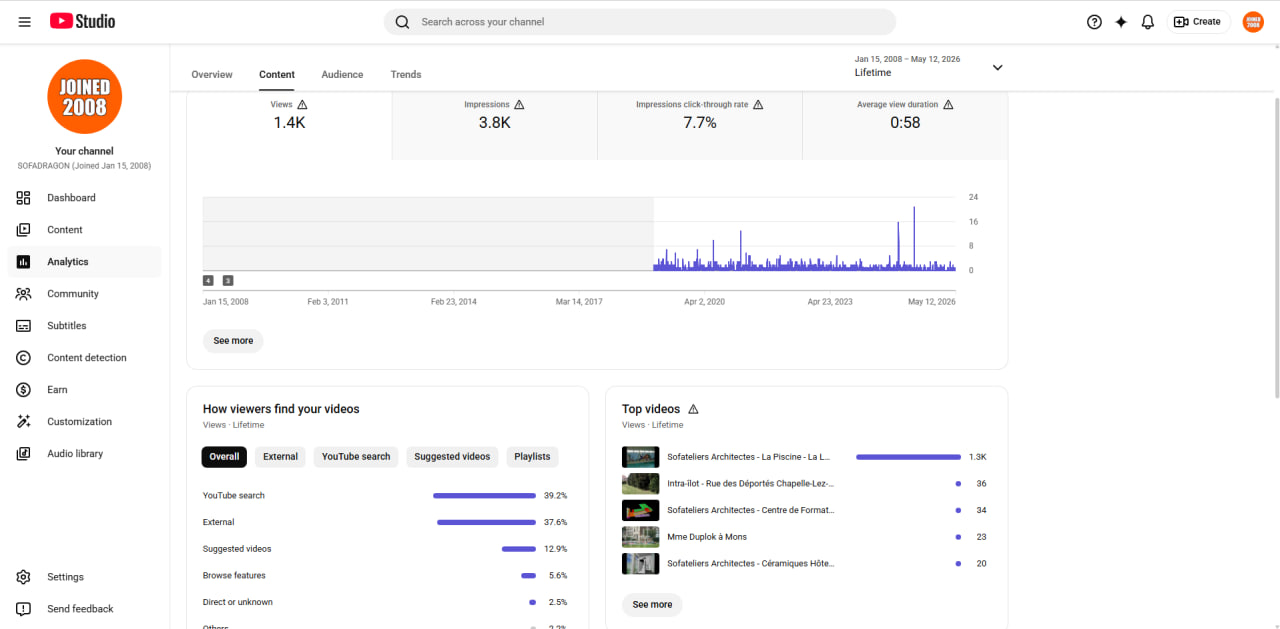Click the search magnifier icon
The height and width of the screenshot is (629, 1280).
coord(402,22)
